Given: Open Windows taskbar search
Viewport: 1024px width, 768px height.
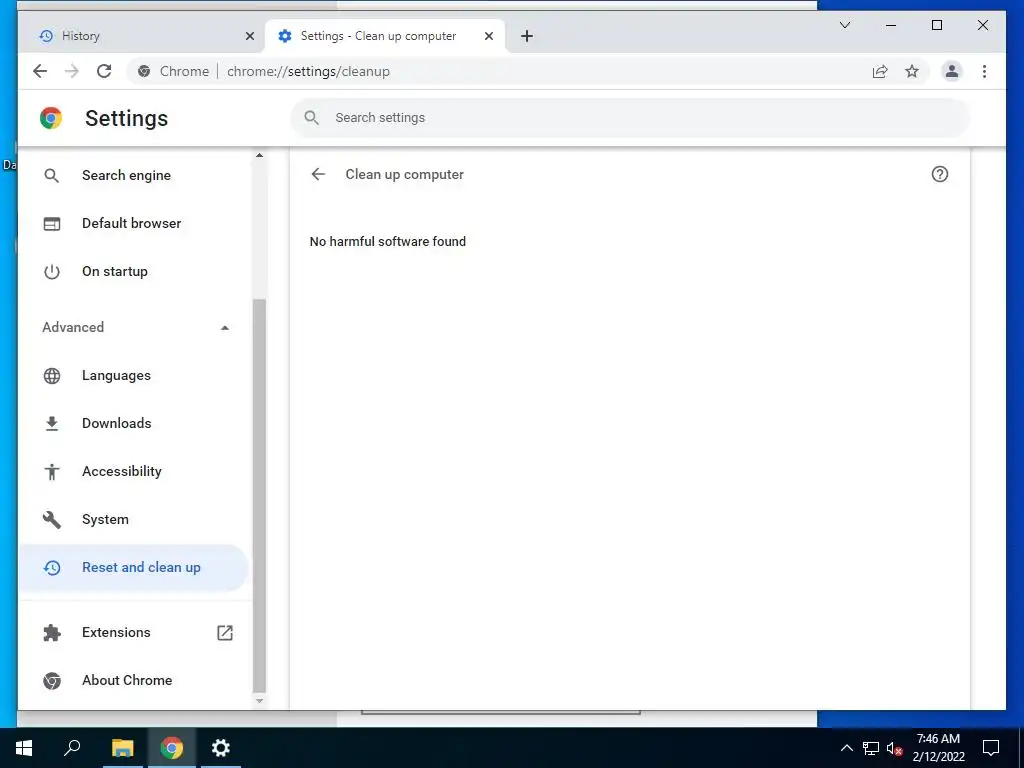Looking at the screenshot, I should click(x=72, y=748).
